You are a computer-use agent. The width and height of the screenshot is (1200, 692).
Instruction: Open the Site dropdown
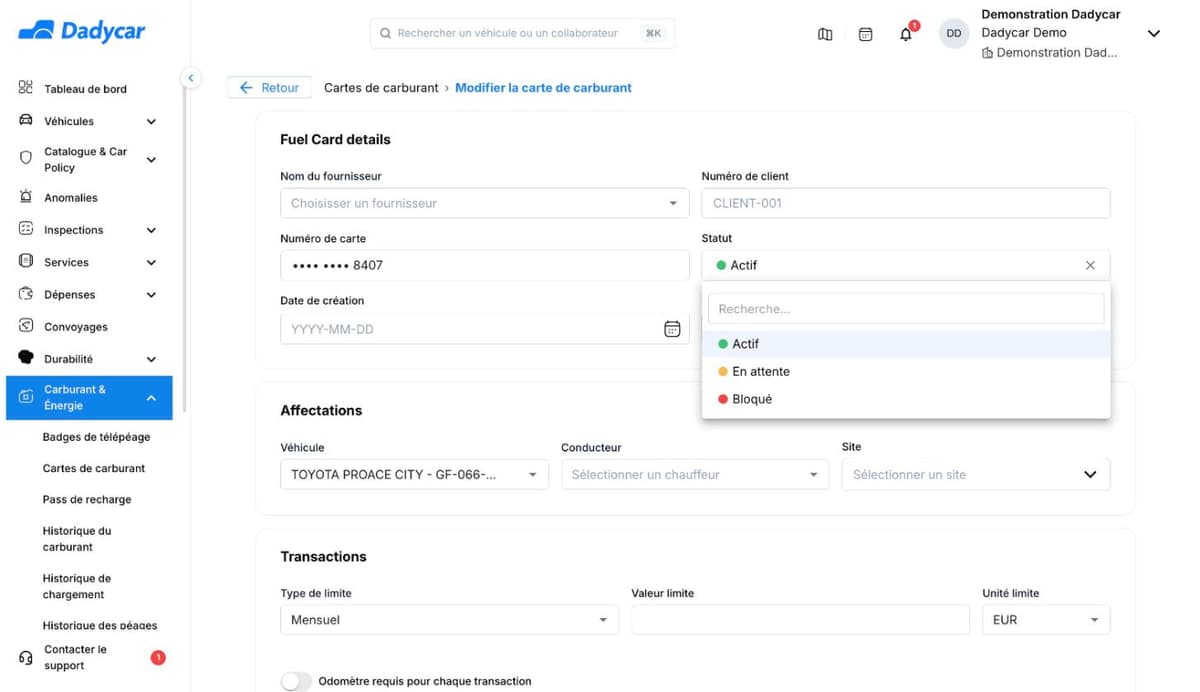[x=976, y=475]
